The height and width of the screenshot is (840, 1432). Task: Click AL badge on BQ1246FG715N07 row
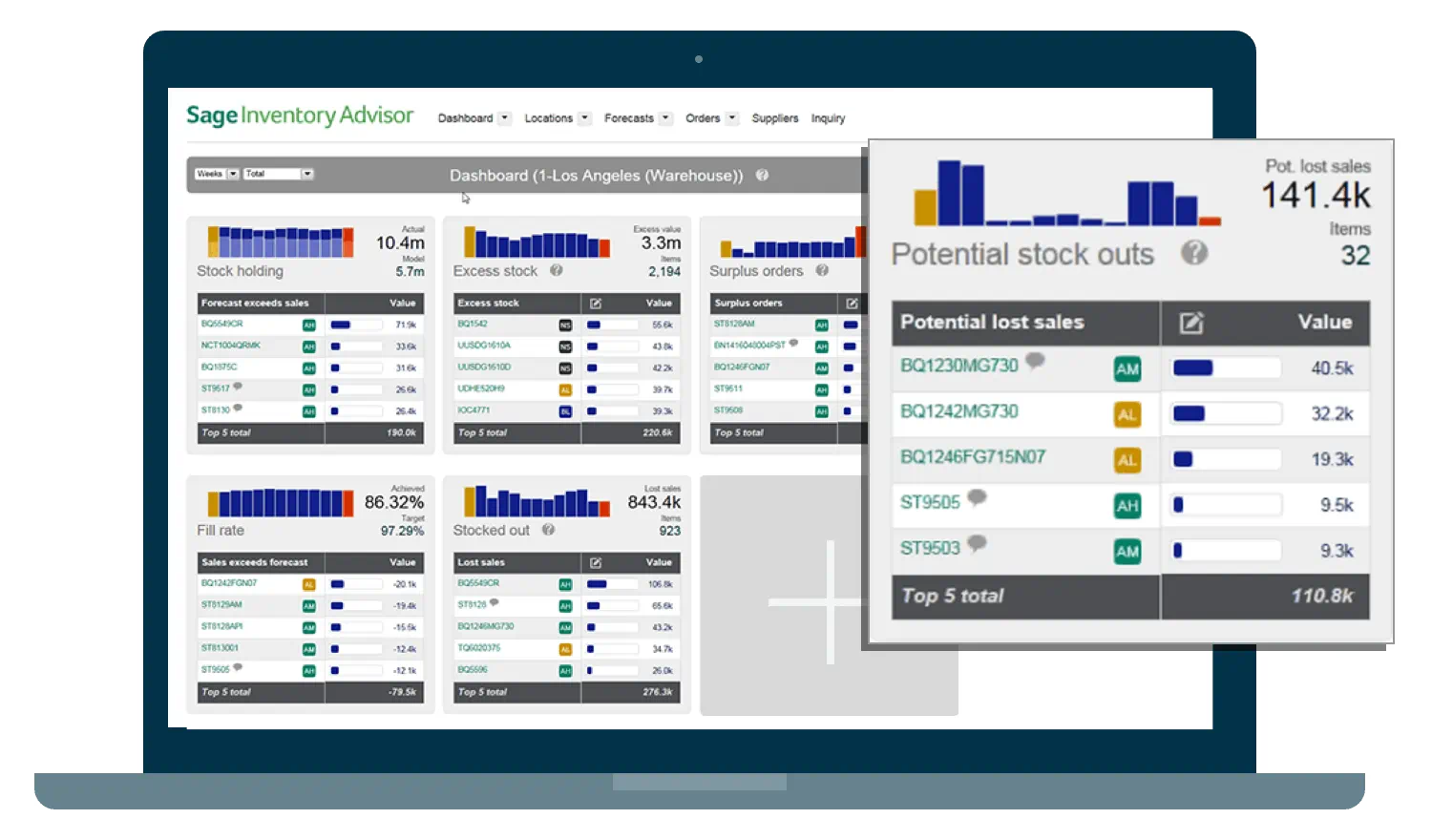[x=1127, y=460]
